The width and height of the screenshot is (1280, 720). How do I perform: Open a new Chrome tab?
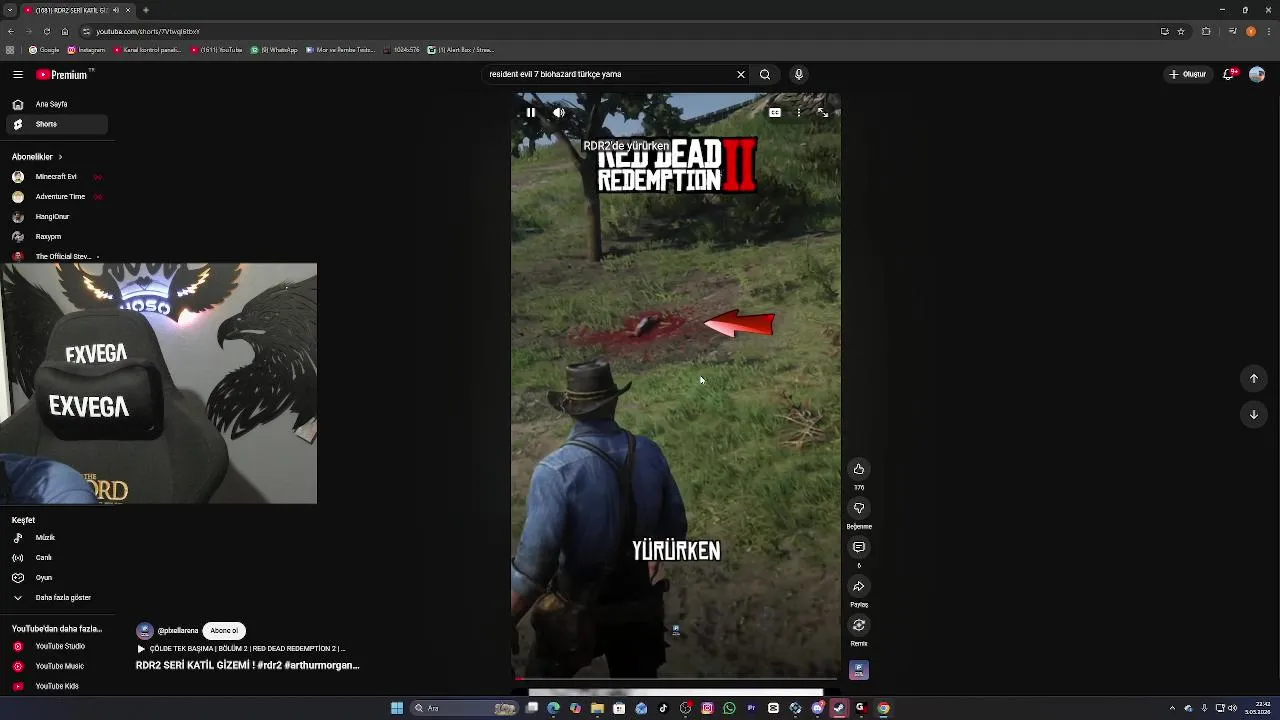pyautogui.click(x=146, y=10)
